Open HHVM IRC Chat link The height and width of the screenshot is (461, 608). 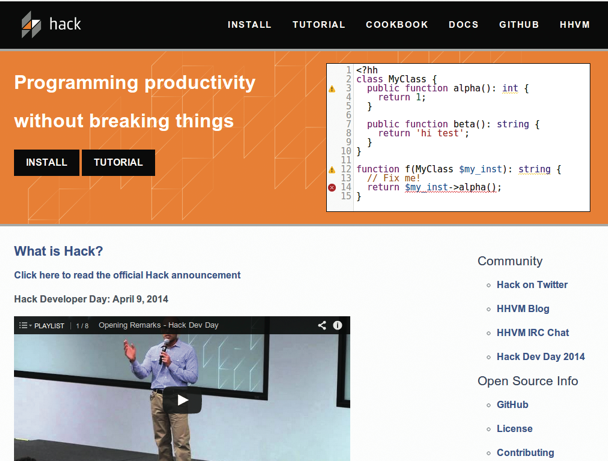point(533,333)
